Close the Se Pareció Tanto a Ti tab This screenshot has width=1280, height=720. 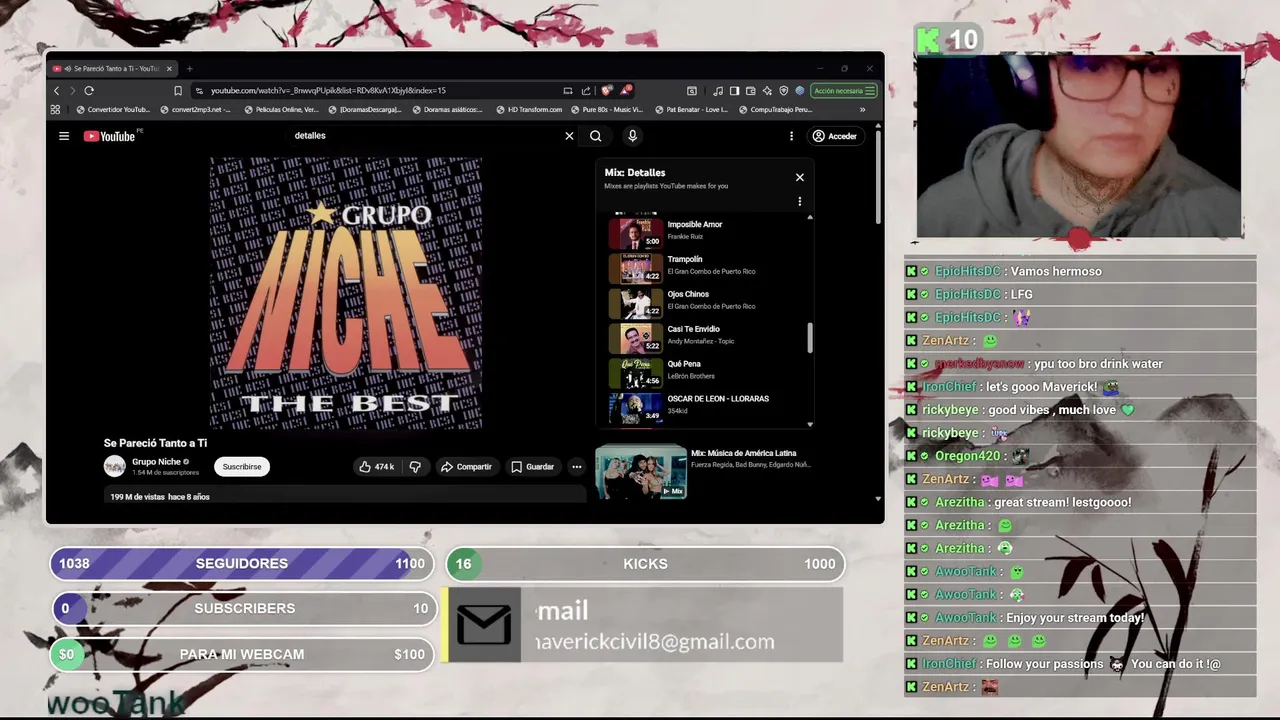[x=169, y=69]
